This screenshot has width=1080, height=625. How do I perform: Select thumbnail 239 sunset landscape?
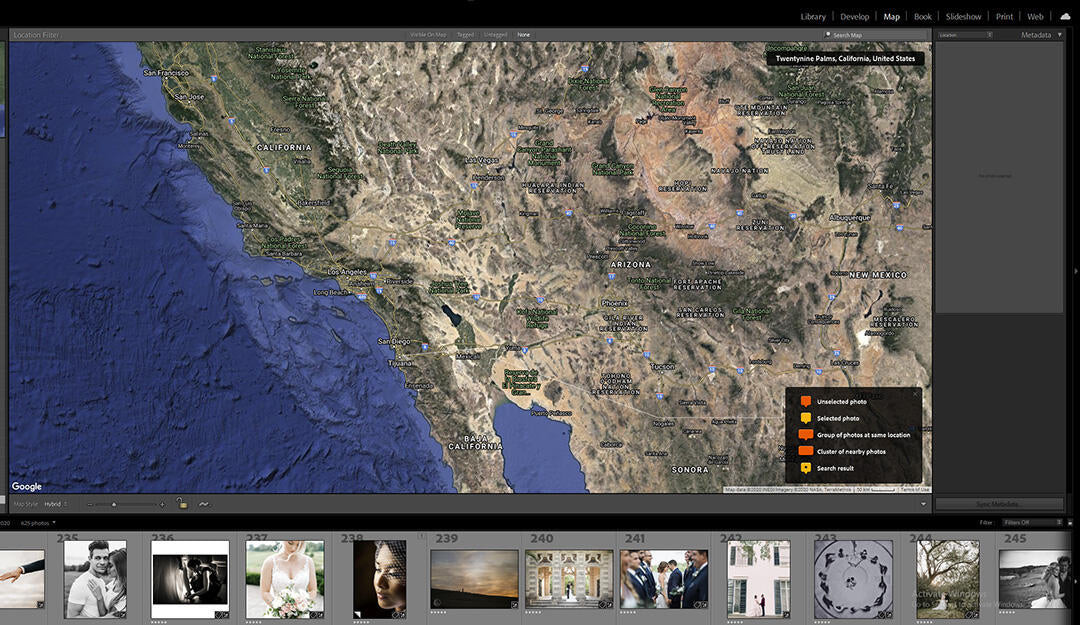click(x=474, y=579)
